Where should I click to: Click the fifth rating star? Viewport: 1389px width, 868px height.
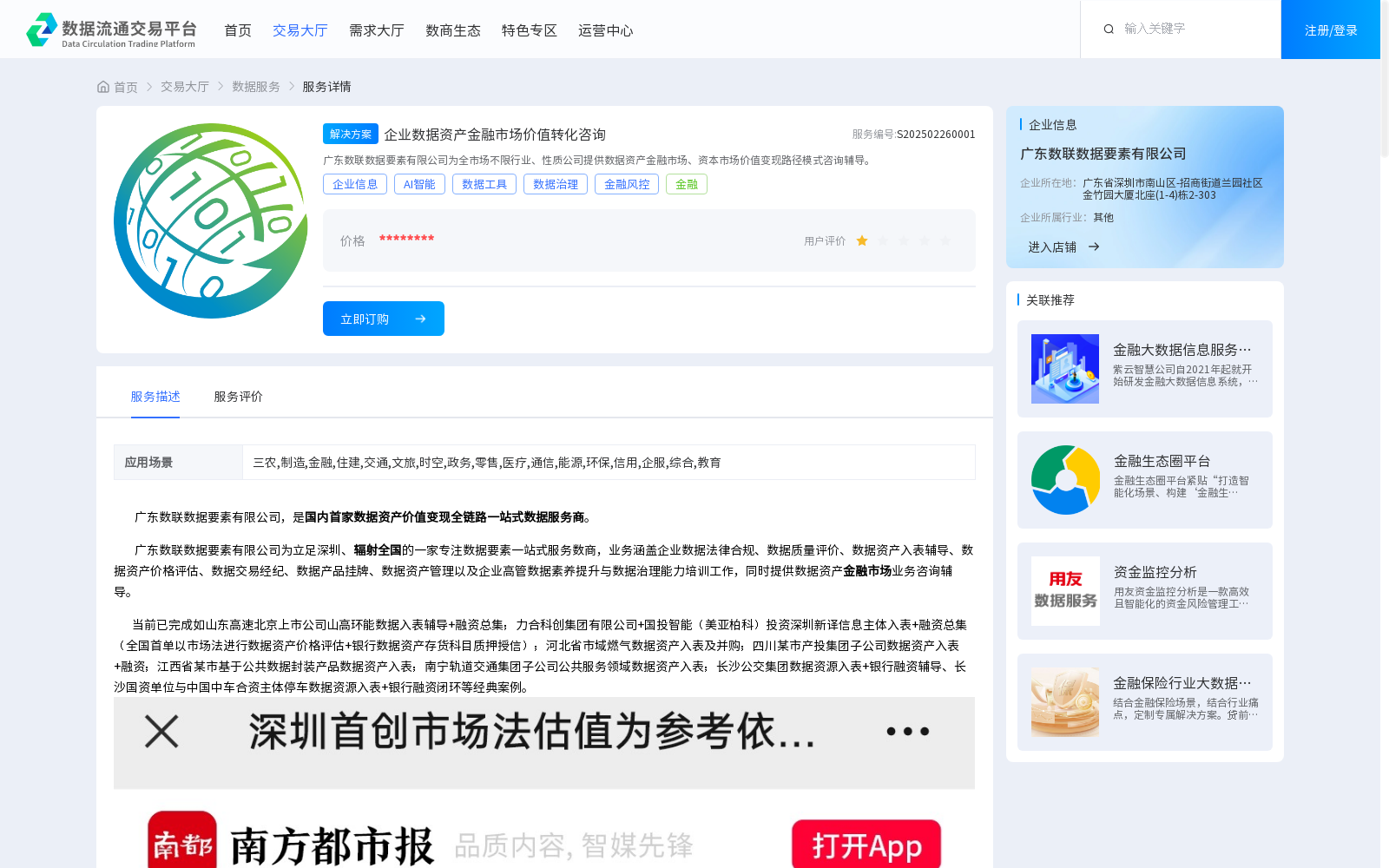945,240
